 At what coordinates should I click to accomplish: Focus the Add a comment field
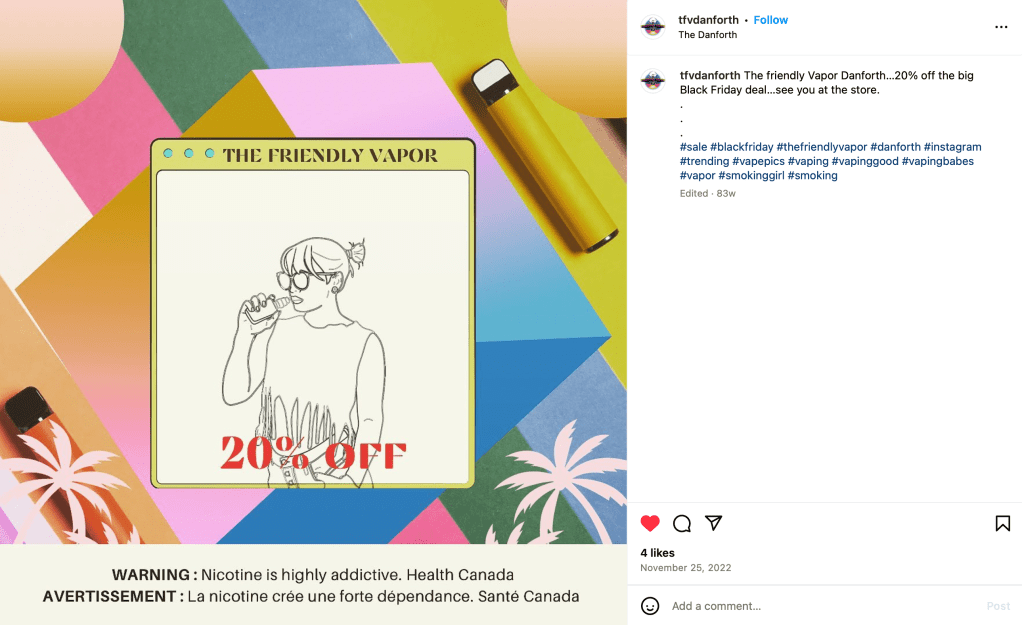[x=825, y=606]
